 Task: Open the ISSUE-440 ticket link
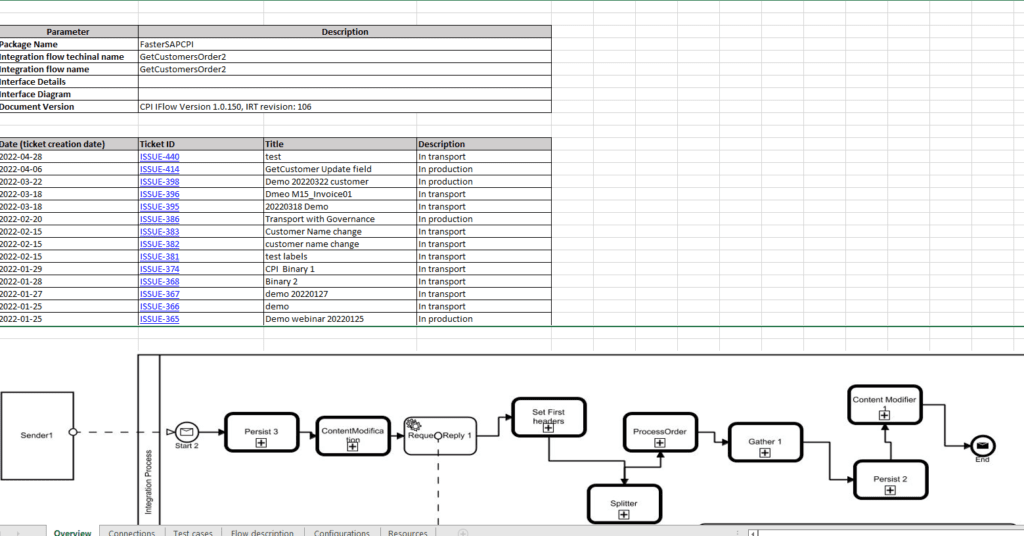click(x=159, y=157)
